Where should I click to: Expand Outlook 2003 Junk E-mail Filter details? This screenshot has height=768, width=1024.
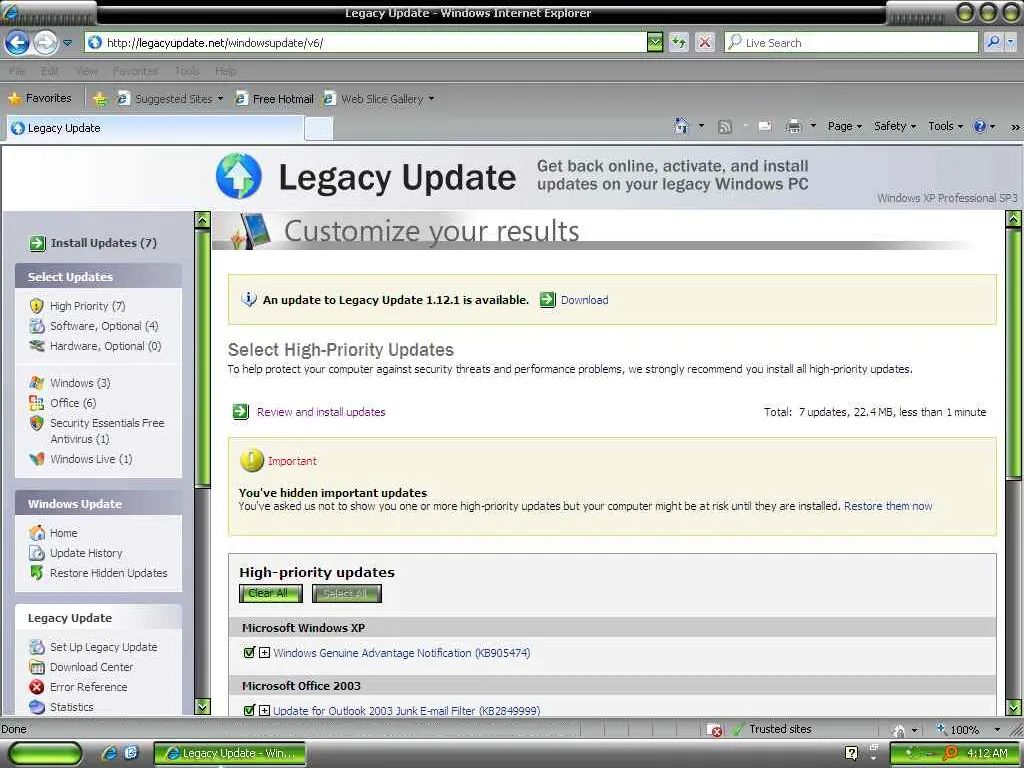264,710
